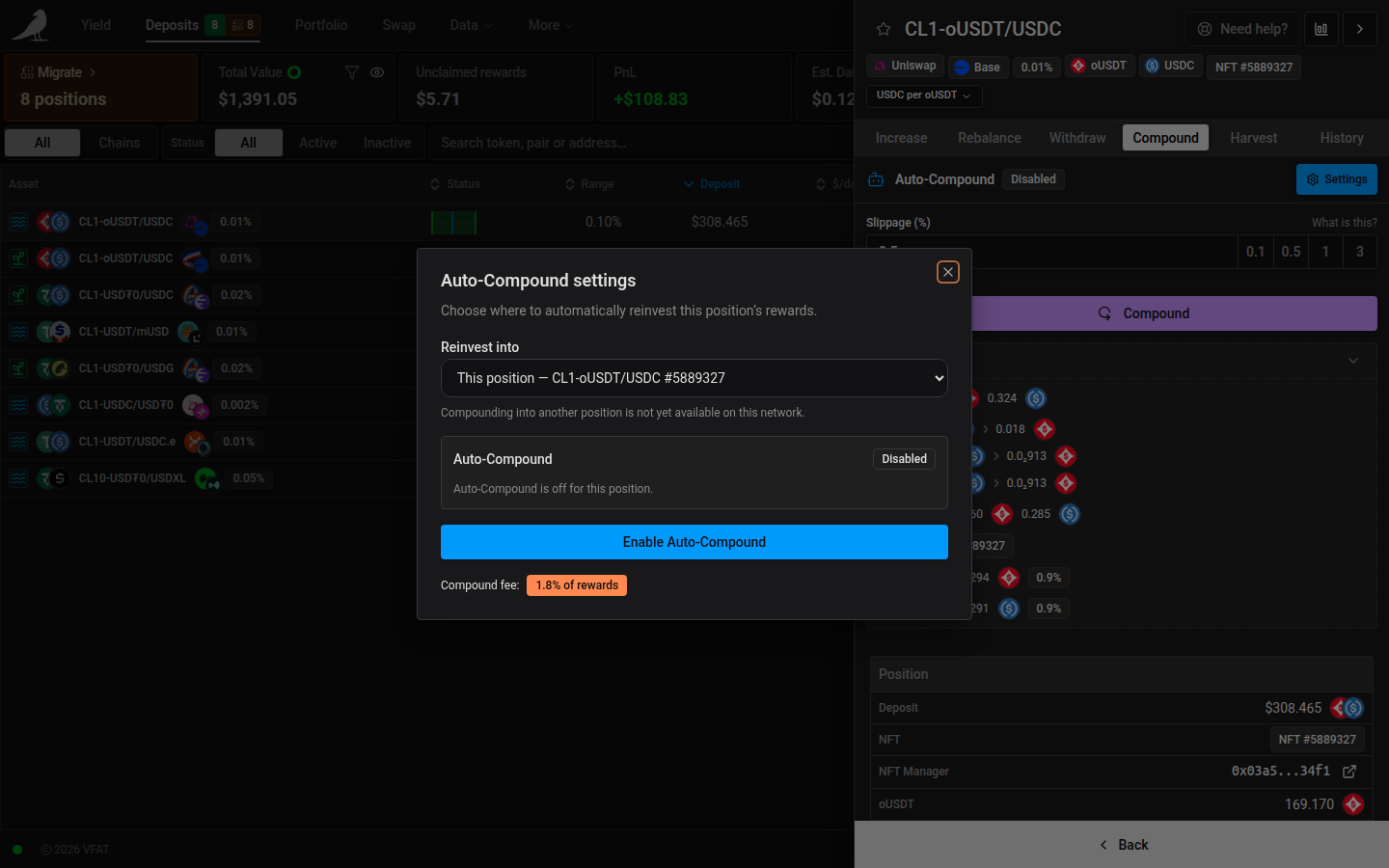Open the USDC per oUSDT price dropdown
This screenshot has height=868, width=1389.
pos(924,95)
